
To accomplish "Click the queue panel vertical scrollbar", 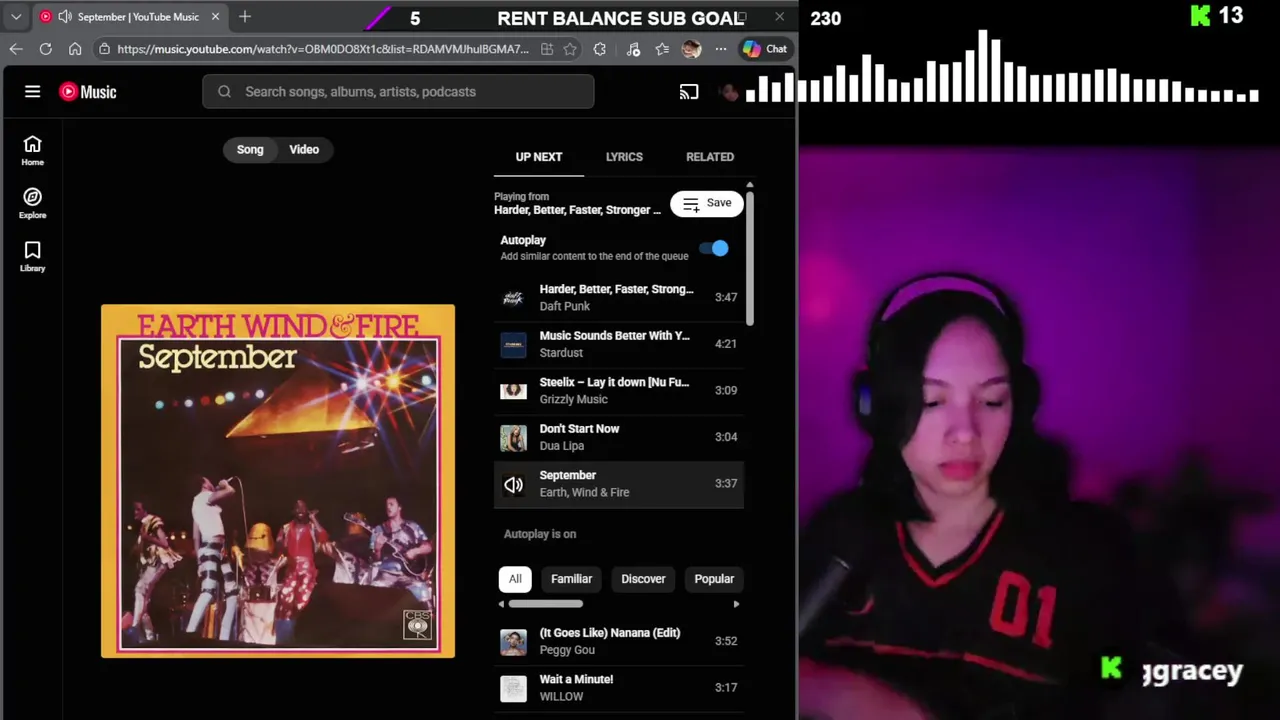I will click(749, 257).
